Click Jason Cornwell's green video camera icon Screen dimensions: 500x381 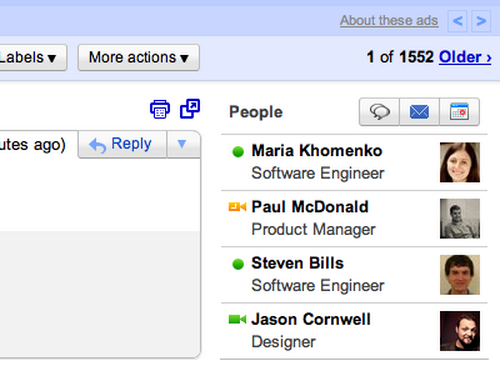pyautogui.click(x=237, y=319)
